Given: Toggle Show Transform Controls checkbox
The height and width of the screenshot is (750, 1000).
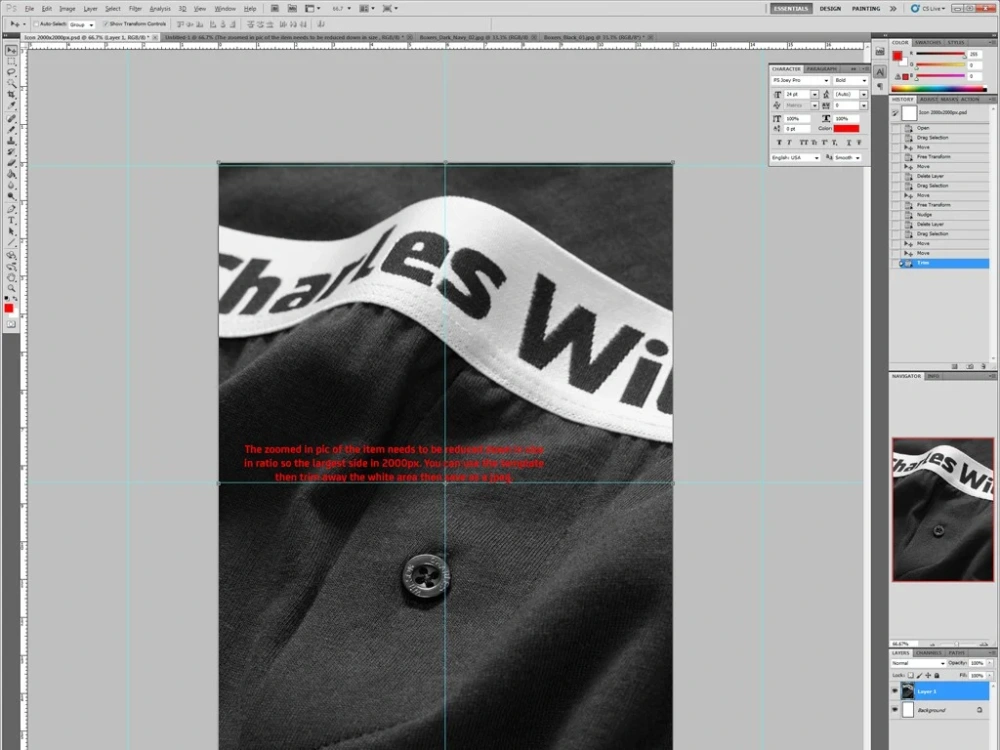Looking at the screenshot, I should point(105,24).
